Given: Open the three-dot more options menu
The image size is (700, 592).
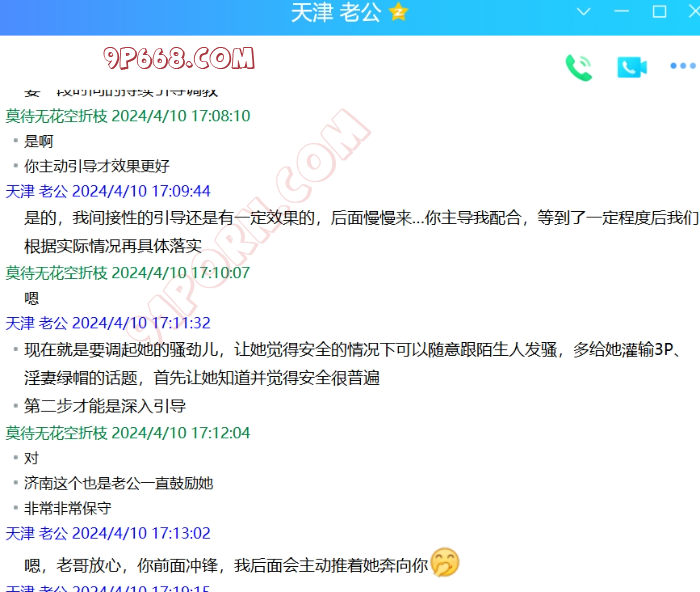Looking at the screenshot, I should 682,67.
